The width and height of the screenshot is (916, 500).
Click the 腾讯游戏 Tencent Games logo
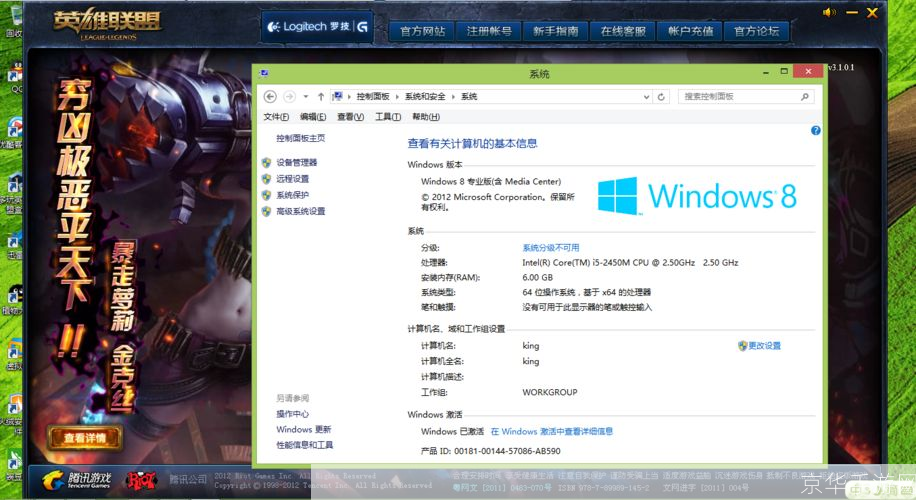click(77, 480)
